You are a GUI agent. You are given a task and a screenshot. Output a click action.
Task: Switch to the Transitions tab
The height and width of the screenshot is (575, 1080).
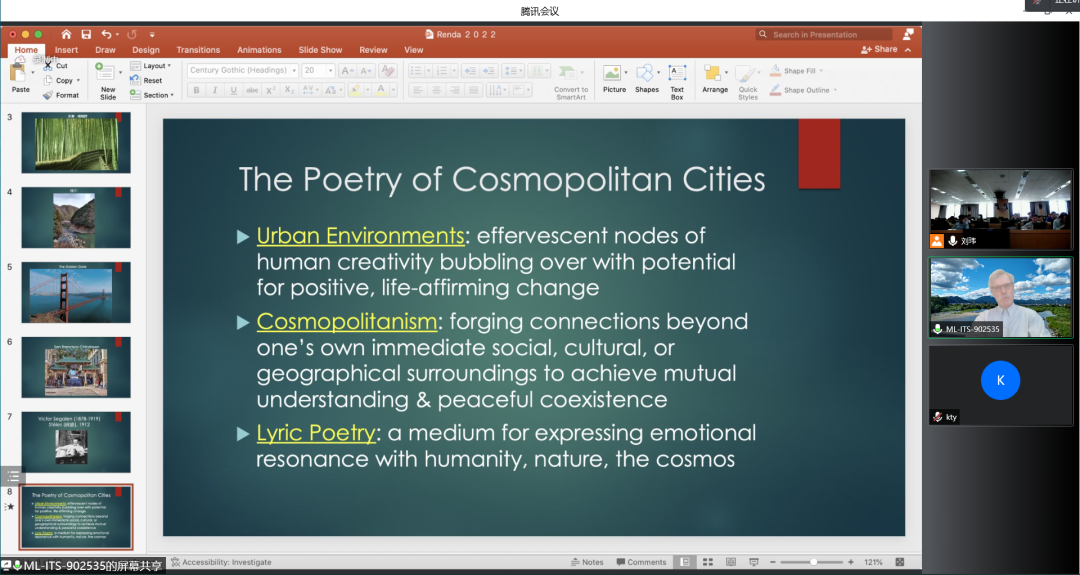(x=198, y=50)
